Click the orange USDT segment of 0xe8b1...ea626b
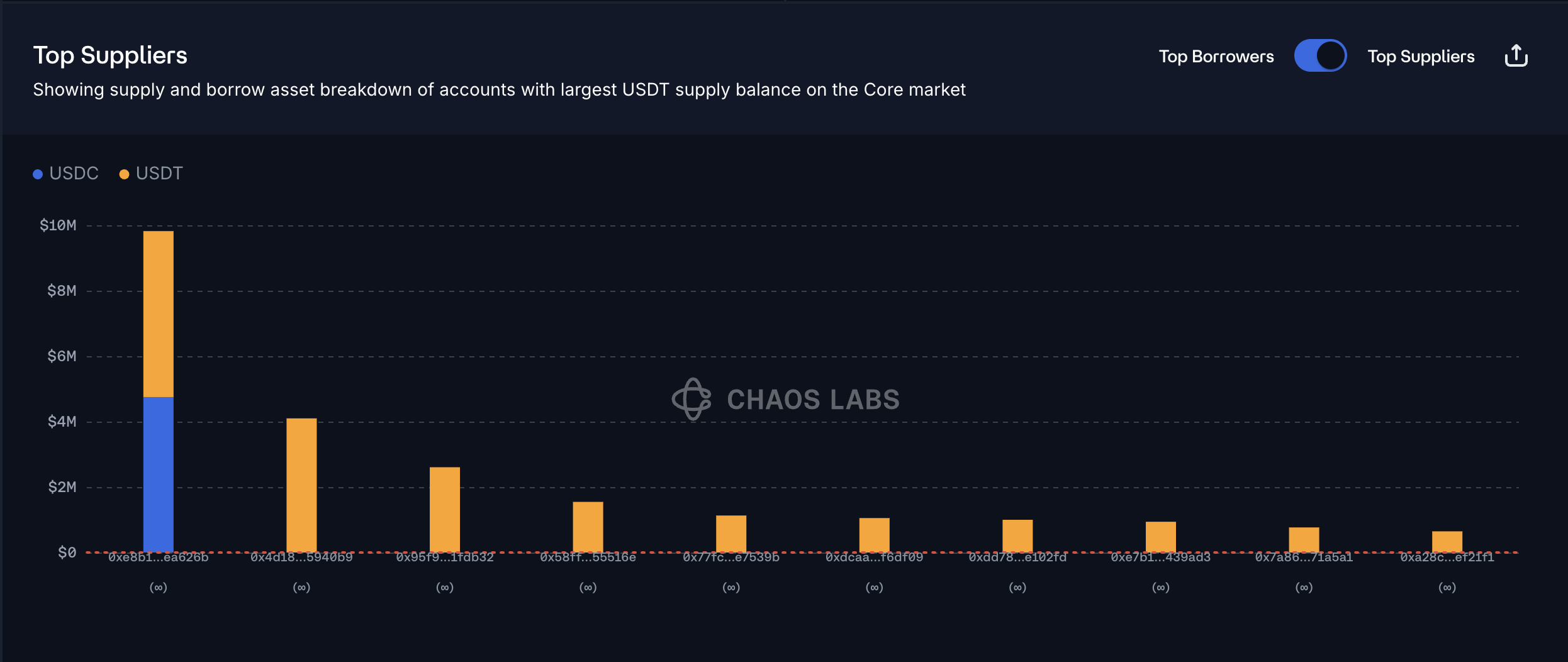Screen dimensions: 1568x662 pos(158,313)
